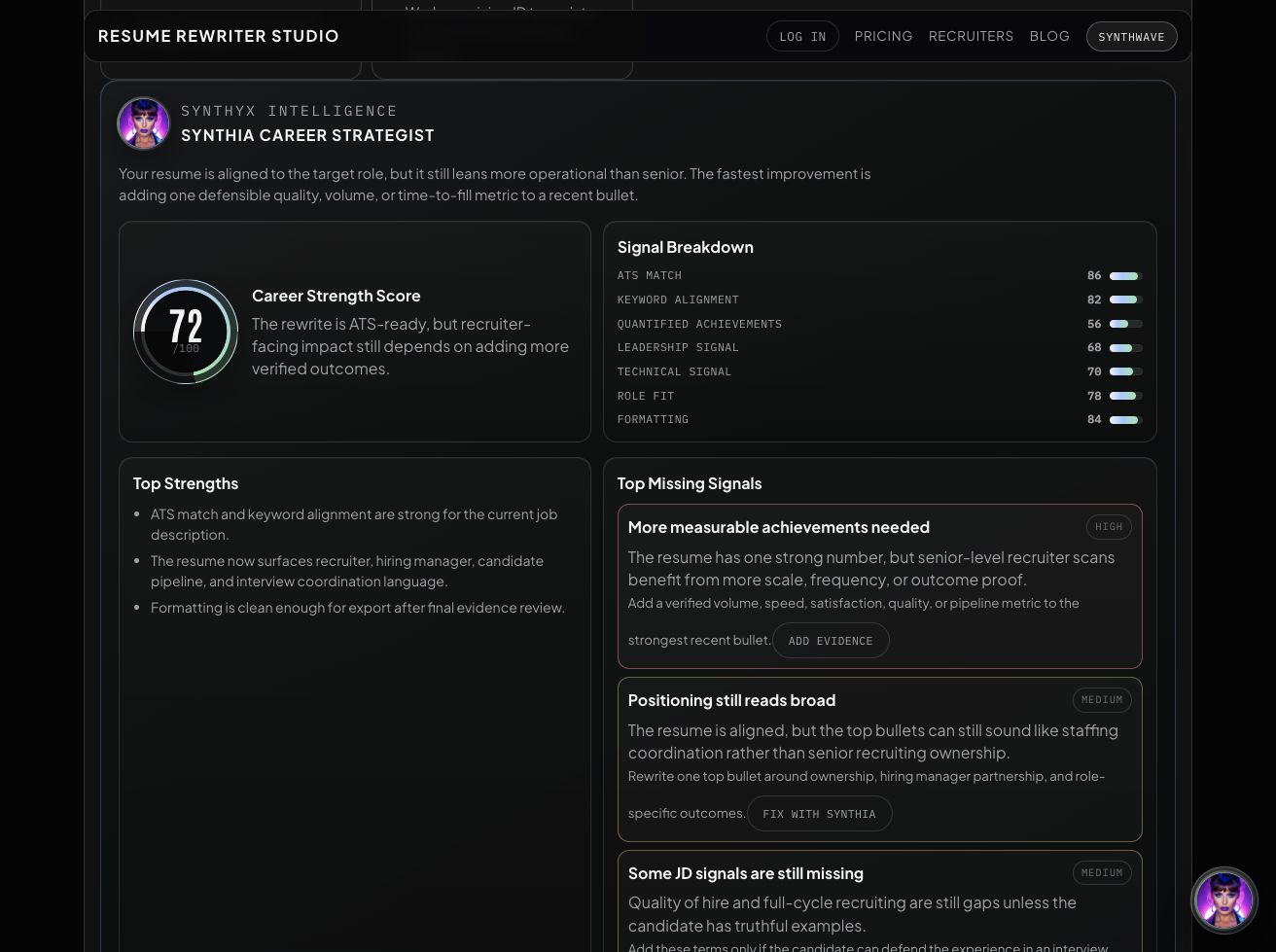The width and height of the screenshot is (1276, 952).
Task: Click the 'LEADERSHIP SIGNAL' label
Action: [x=678, y=348]
